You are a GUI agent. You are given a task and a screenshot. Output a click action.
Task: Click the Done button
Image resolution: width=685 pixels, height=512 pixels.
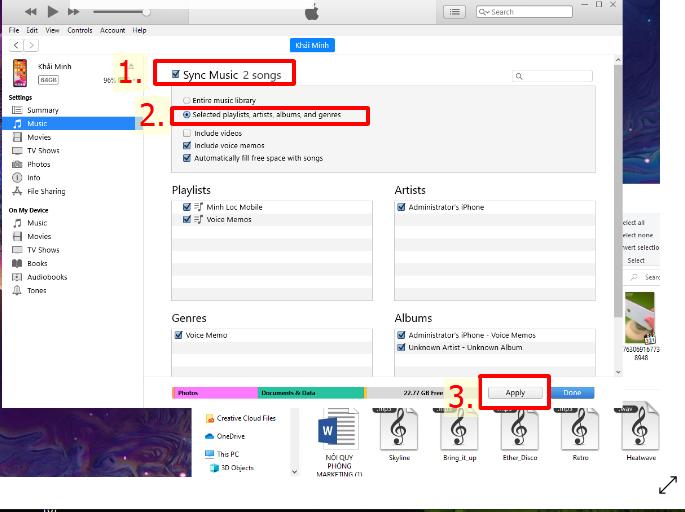(572, 392)
